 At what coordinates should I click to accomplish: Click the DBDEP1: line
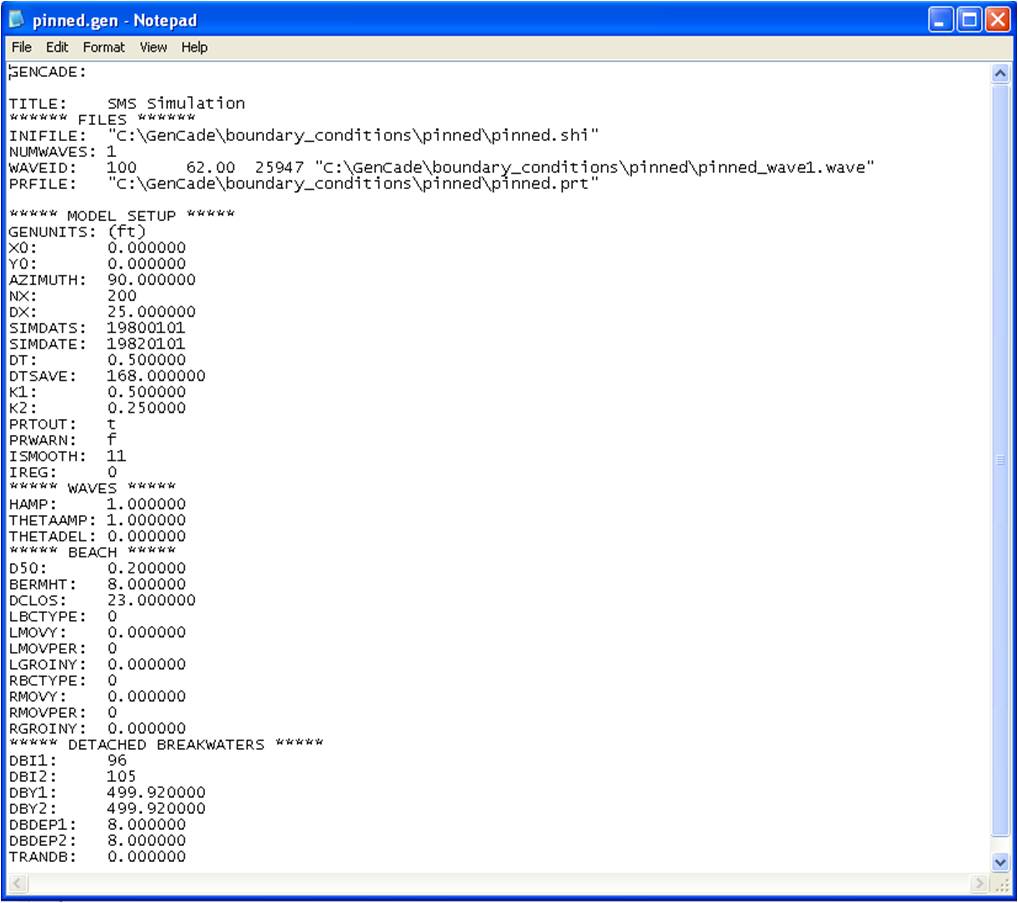click(97, 824)
